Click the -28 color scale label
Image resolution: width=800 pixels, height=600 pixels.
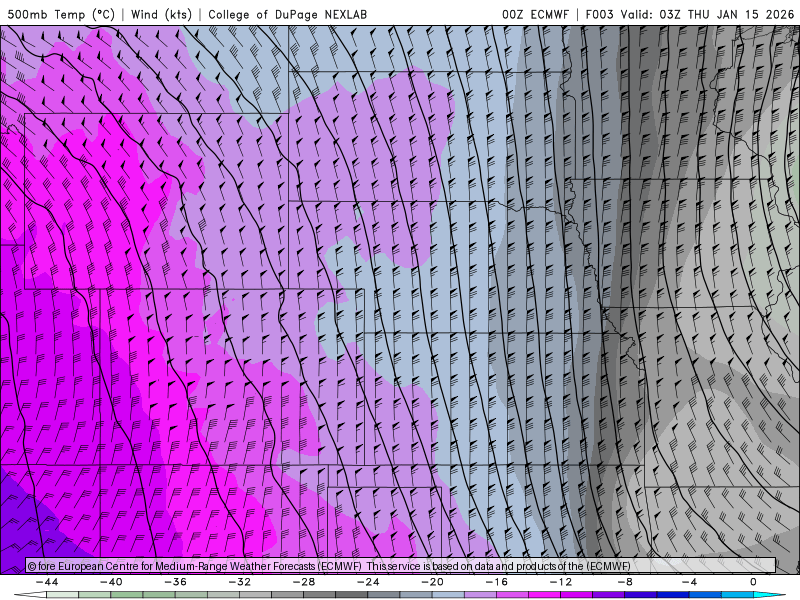pos(304,582)
